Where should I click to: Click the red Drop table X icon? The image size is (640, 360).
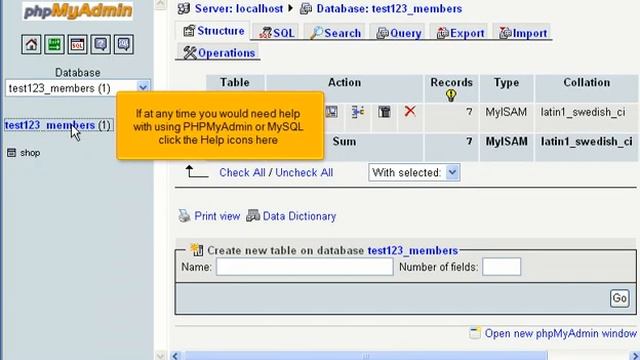click(x=410, y=111)
